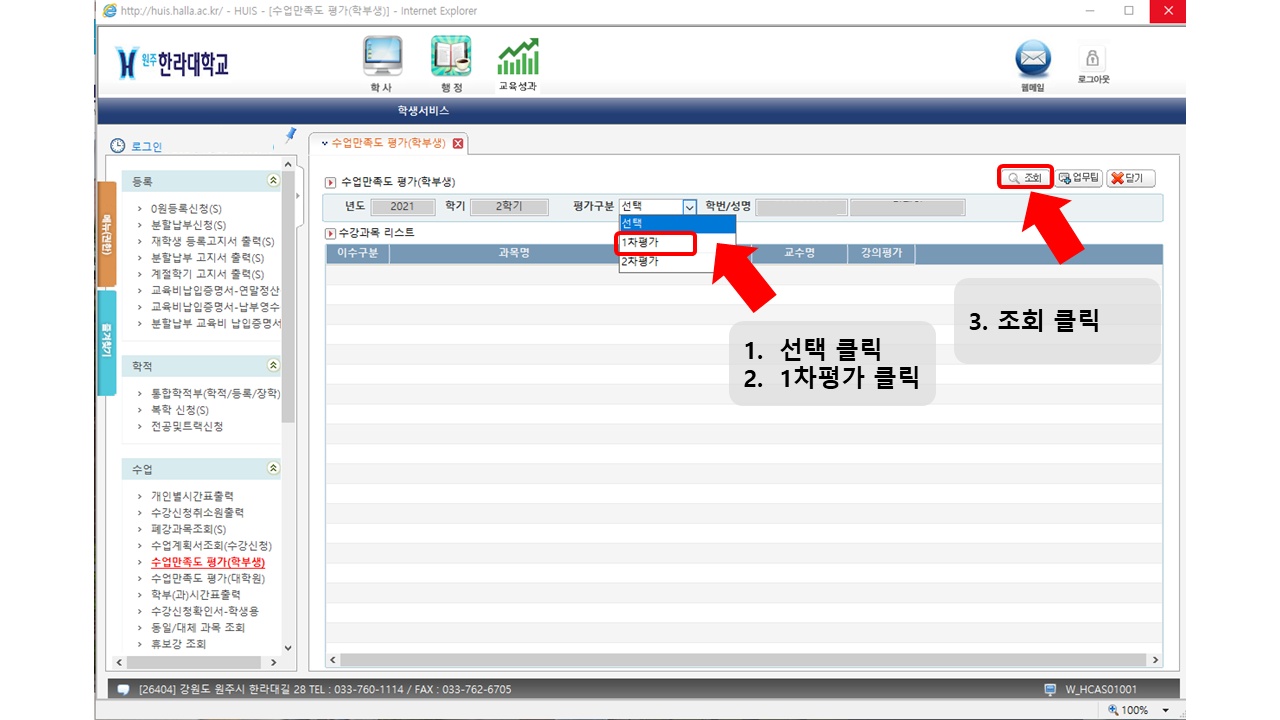The image size is (1280, 720).
Task: Click the zoom 100% magnifier icon
Action: click(x=1114, y=710)
